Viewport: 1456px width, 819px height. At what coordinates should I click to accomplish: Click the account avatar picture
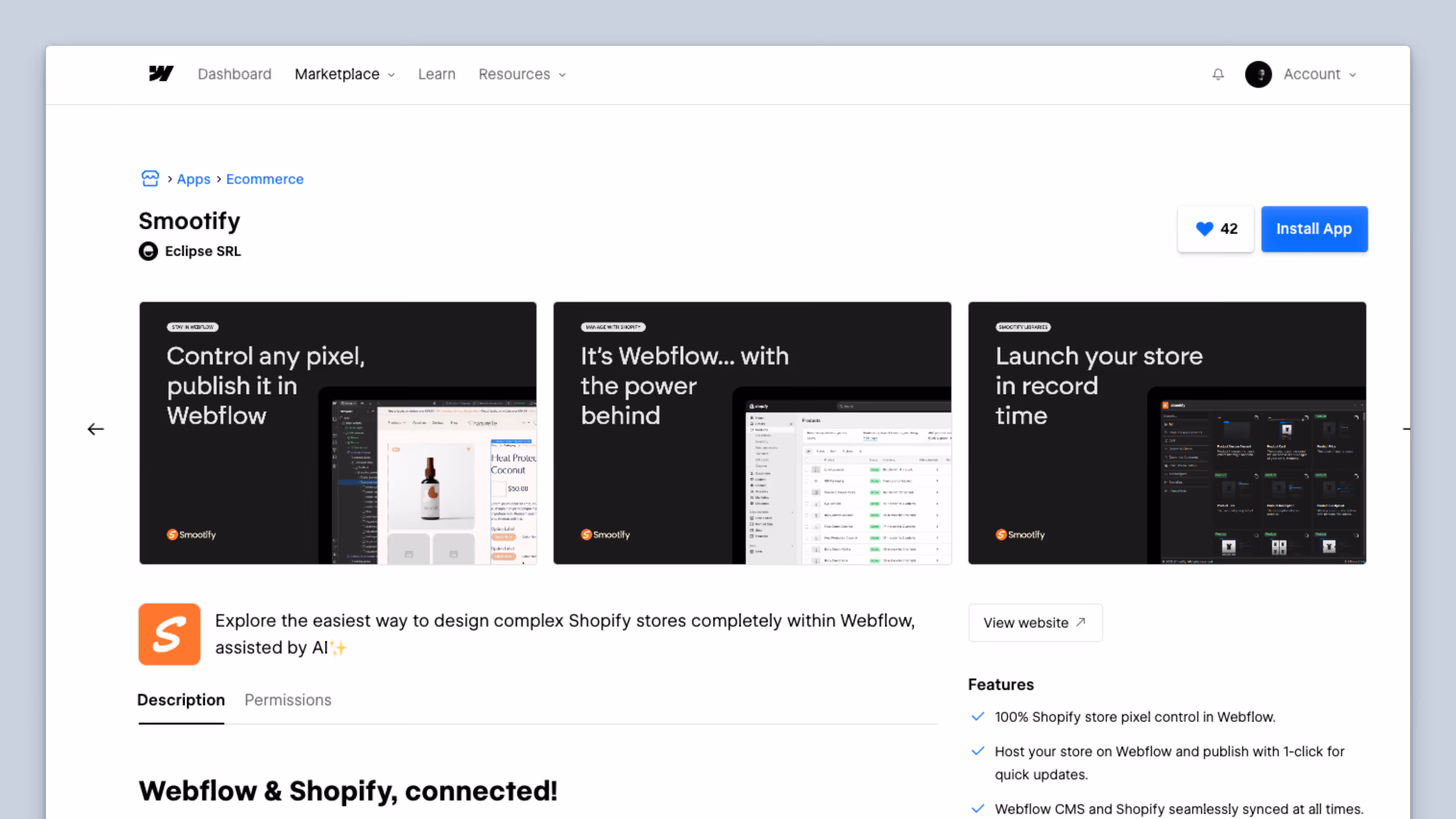pos(1258,75)
